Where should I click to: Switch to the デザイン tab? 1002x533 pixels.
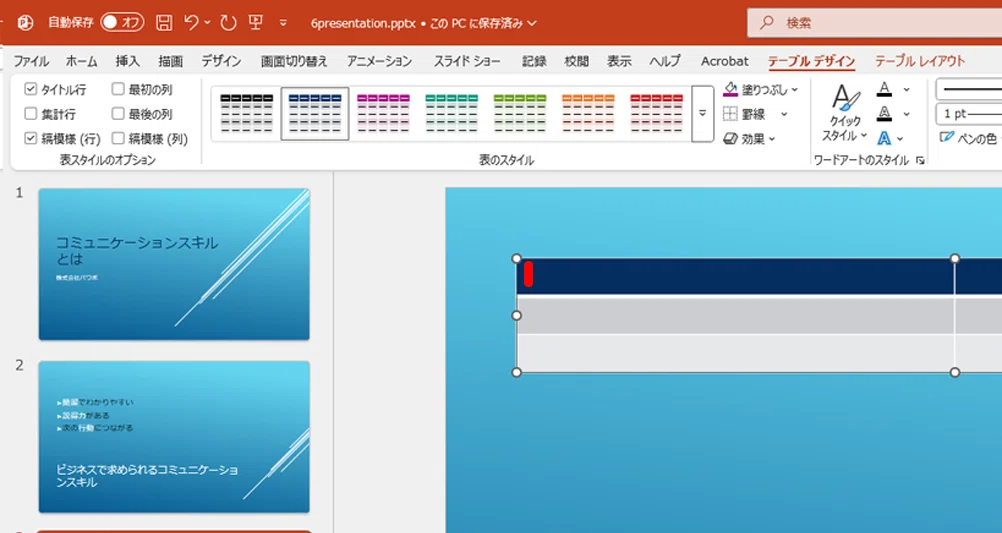[221, 61]
